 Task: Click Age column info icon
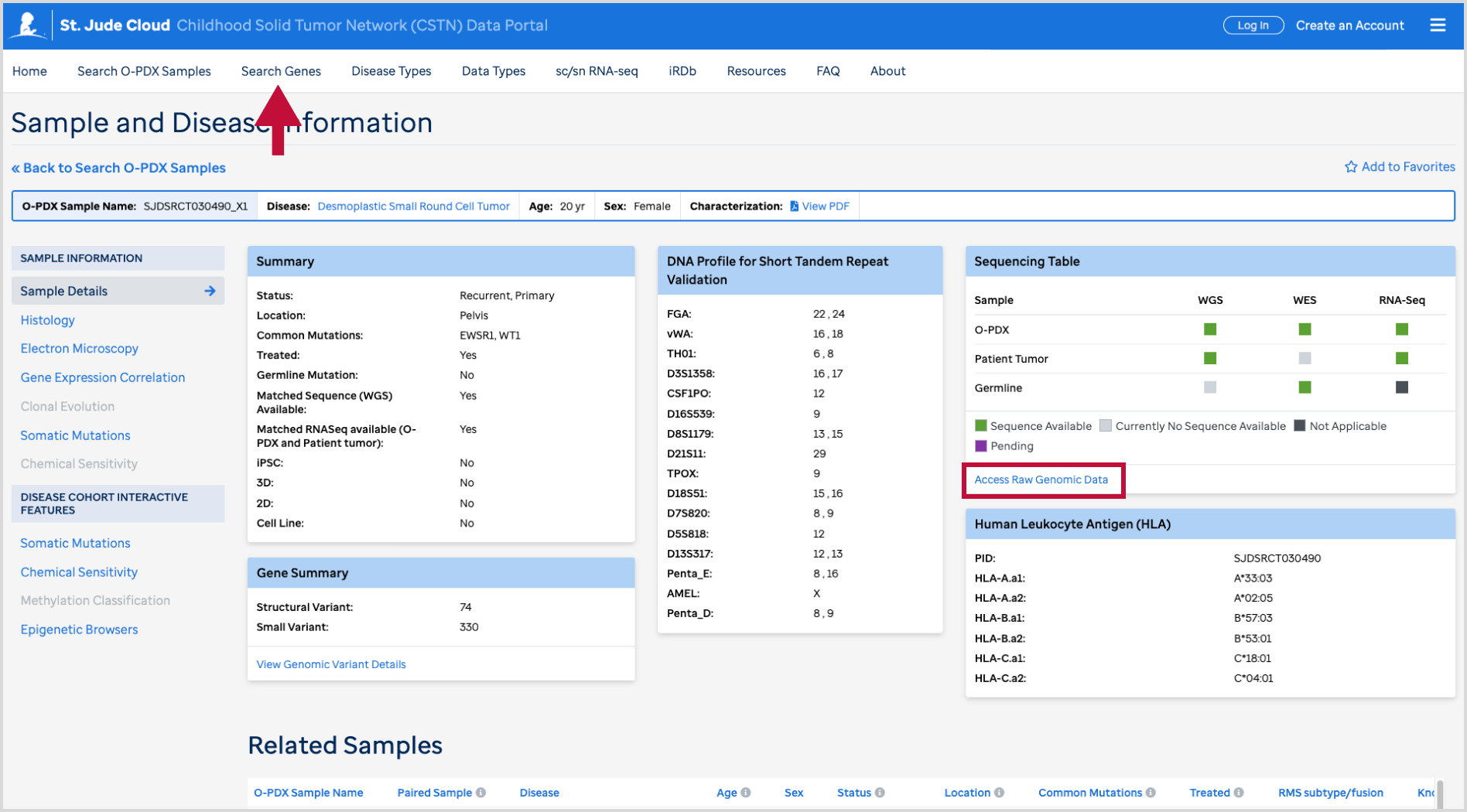pos(746,793)
